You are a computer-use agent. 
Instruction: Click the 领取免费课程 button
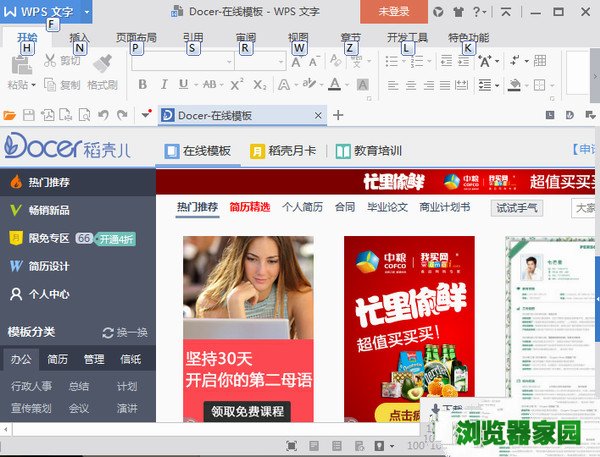click(x=247, y=411)
